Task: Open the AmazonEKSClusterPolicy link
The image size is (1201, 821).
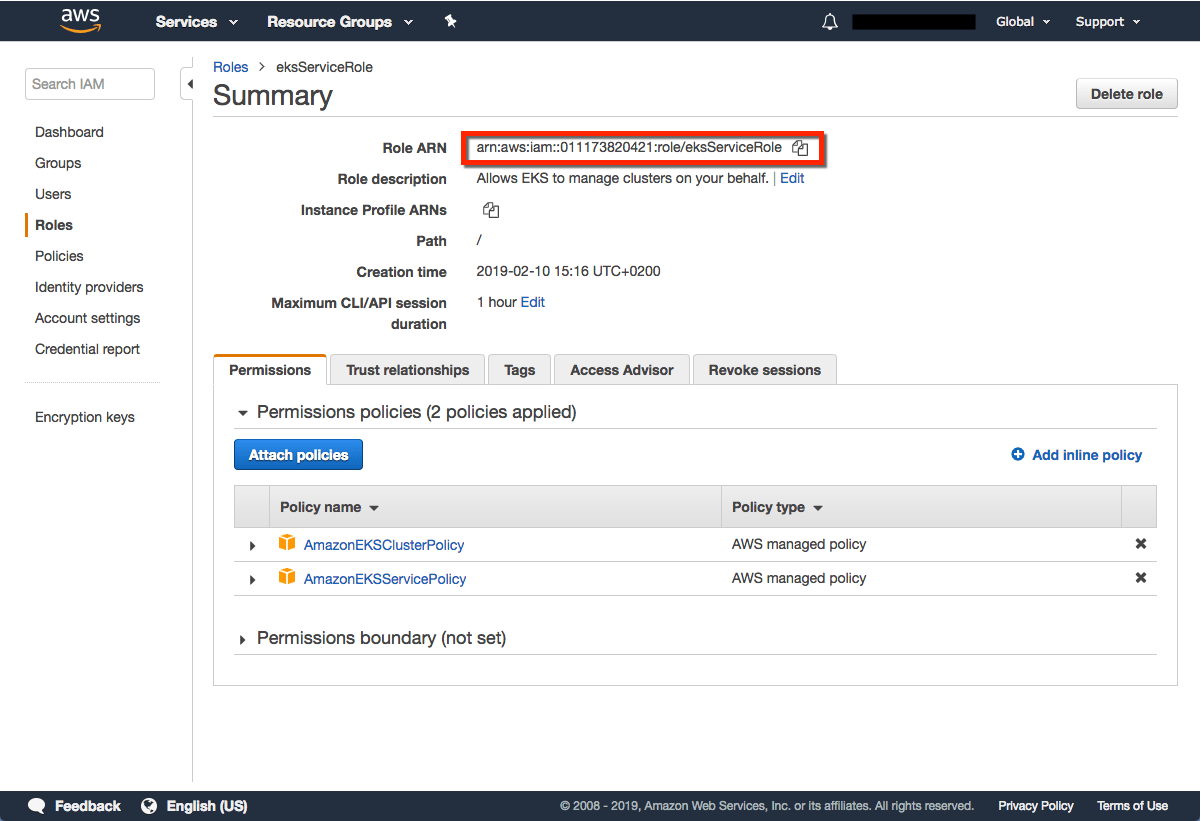Action: click(x=384, y=545)
